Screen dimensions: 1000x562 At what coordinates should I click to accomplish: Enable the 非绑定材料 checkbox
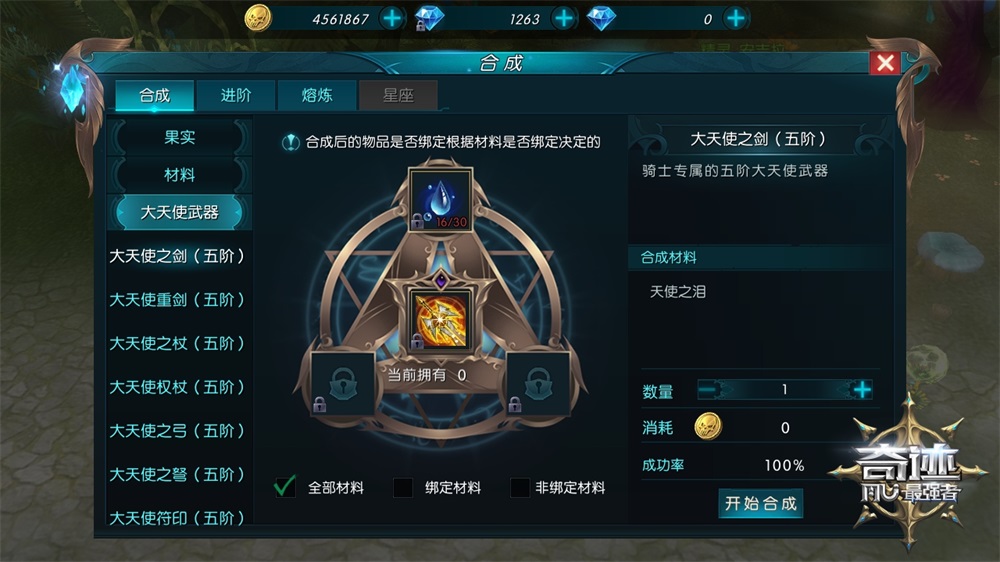[520, 488]
